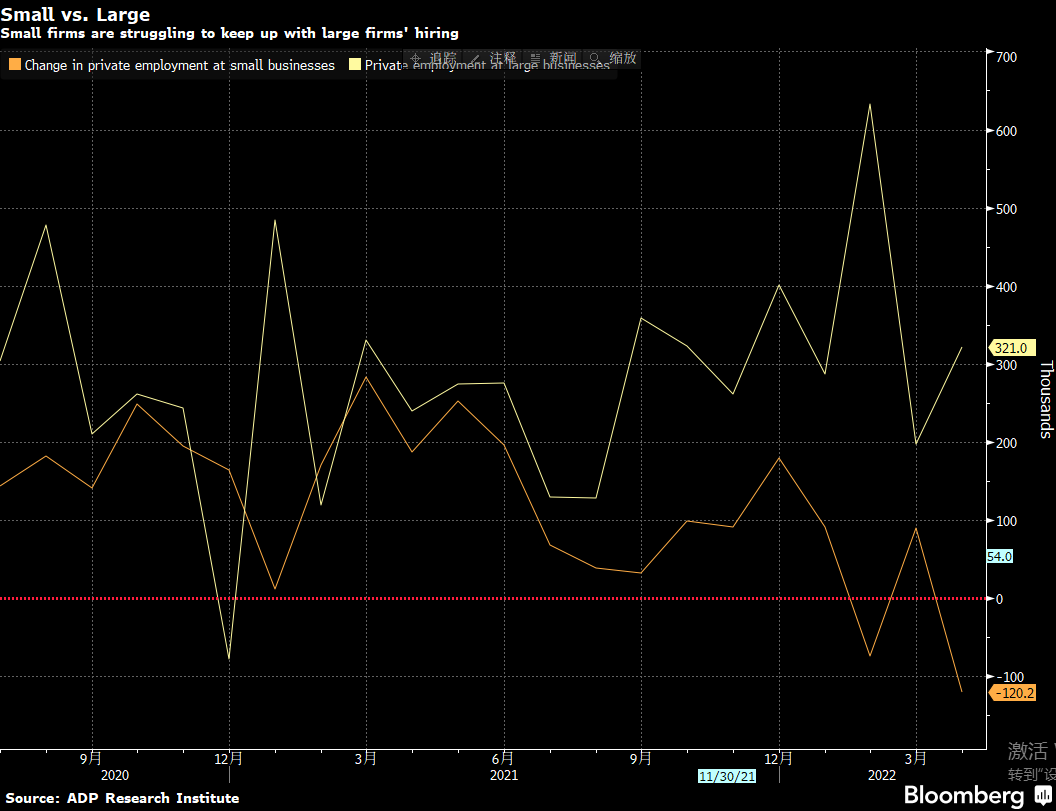Toggle the small businesses series legend label
1056x811 pixels.
point(179,65)
